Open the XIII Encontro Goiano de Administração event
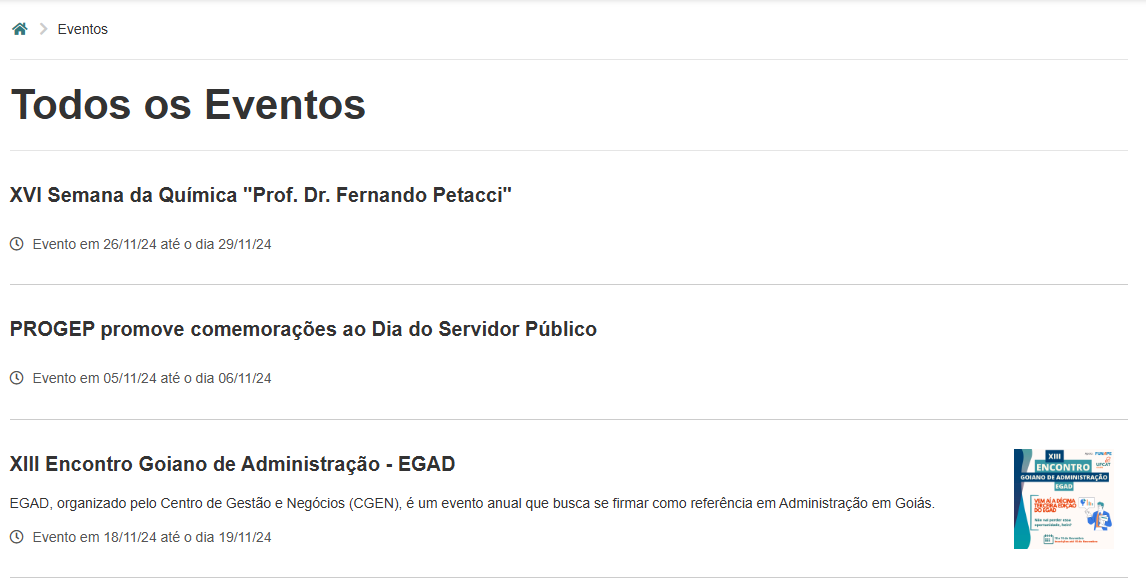The height and width of the screenshot is (583, 1146). [x=232, y=464]
